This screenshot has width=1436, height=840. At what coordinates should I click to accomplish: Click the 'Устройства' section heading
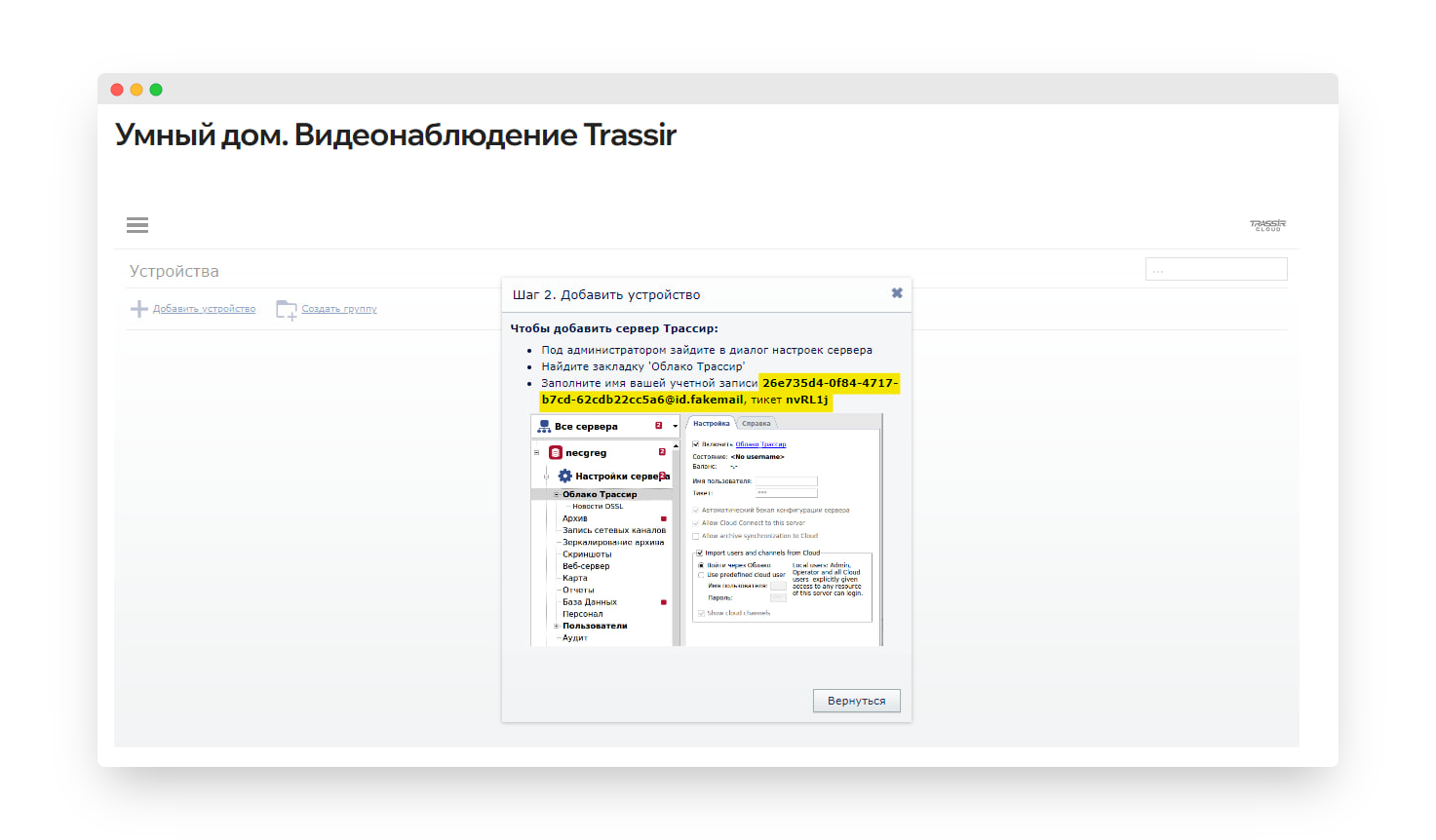pyautogui.click(x=175, y=271)
